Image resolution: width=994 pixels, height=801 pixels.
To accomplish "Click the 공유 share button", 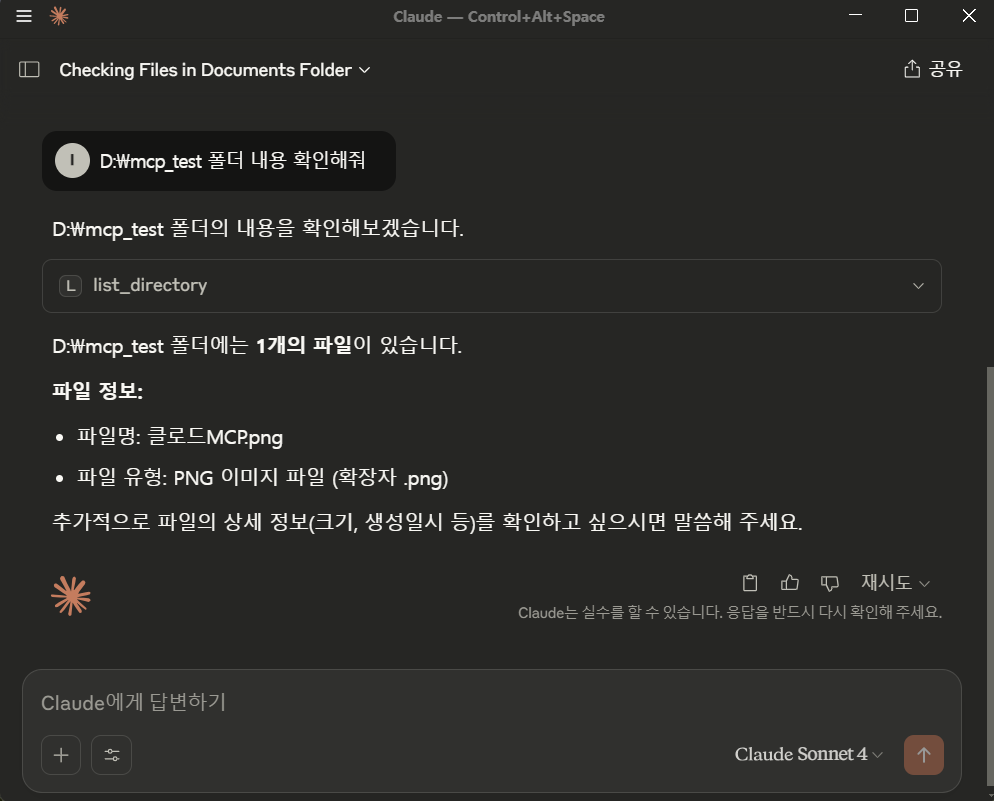I will pos(933,68).
